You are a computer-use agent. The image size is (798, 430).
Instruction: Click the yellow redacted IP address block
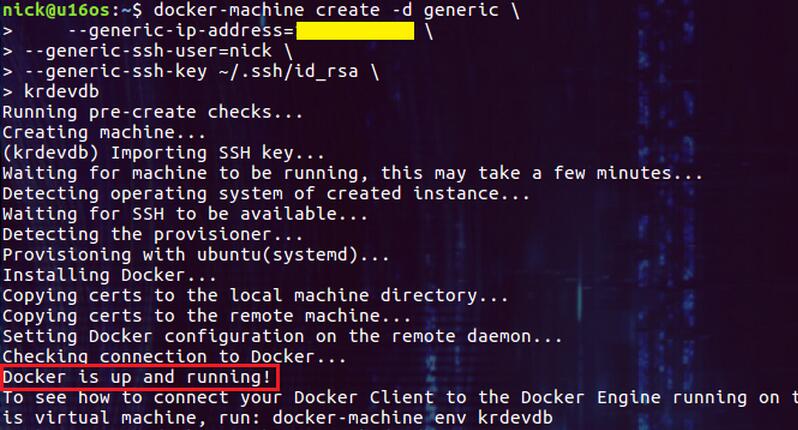click(355, 31)
